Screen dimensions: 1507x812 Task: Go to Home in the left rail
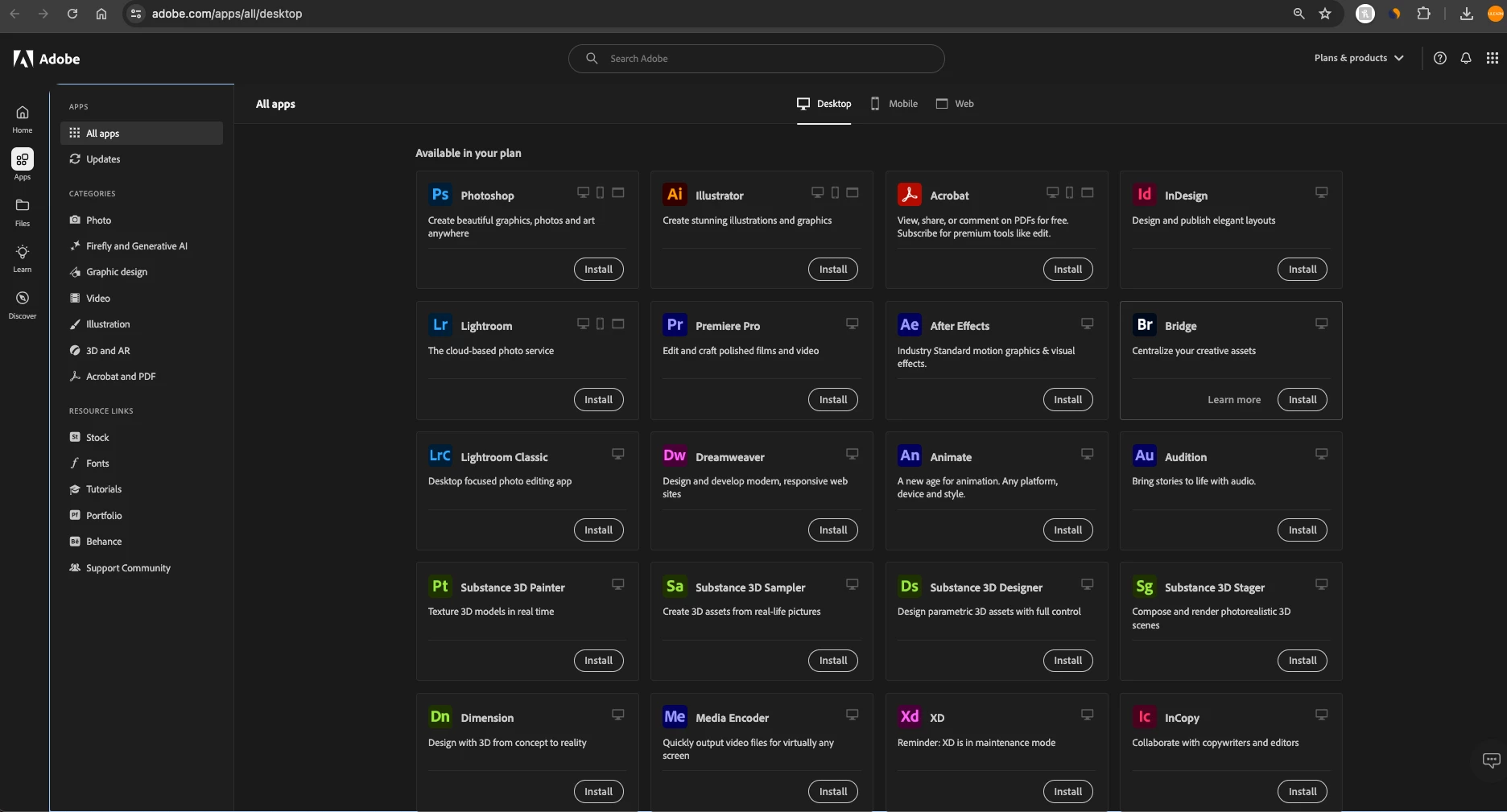pyautogui.click(x=23, y=119)
